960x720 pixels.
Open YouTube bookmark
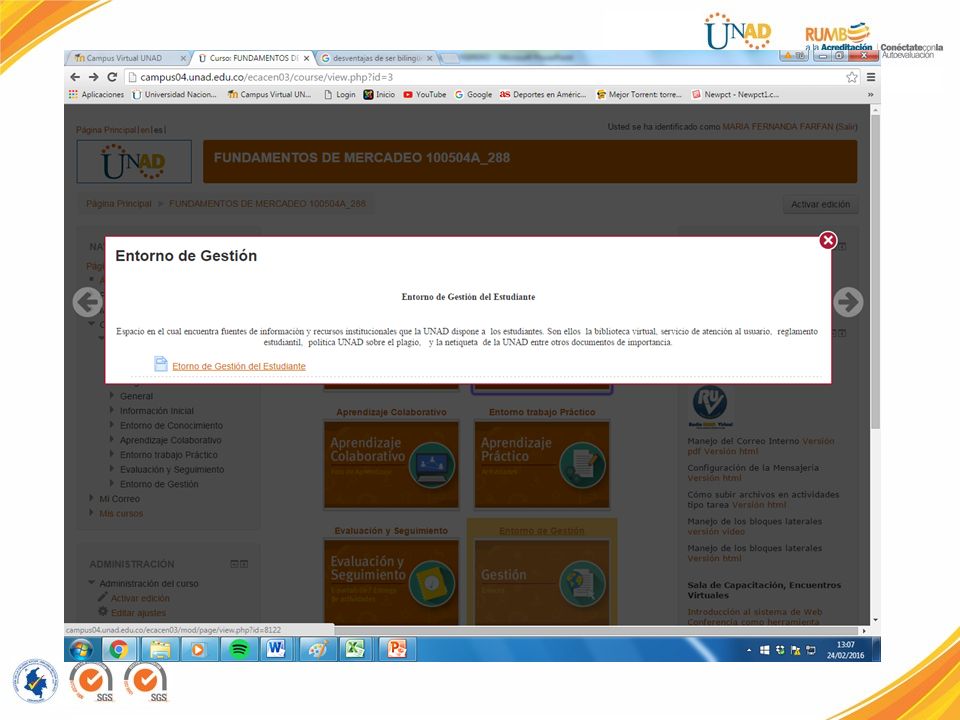click(424, 94)
